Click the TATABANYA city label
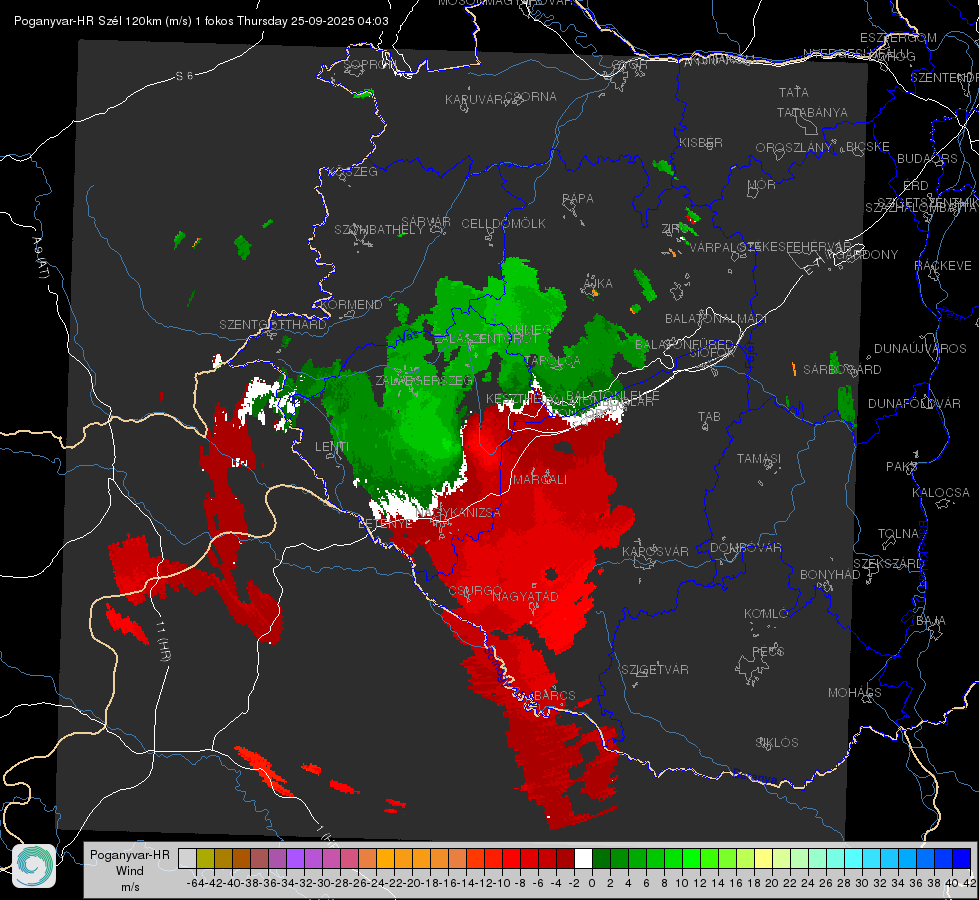Viewport: 979px width, 900px height. [812, 112]
